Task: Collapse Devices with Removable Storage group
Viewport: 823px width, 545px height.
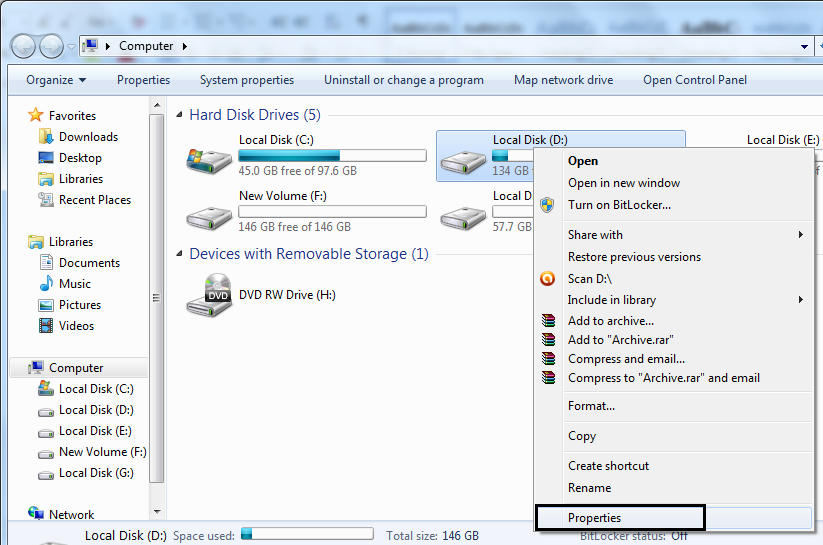Action: click(179, 253)
